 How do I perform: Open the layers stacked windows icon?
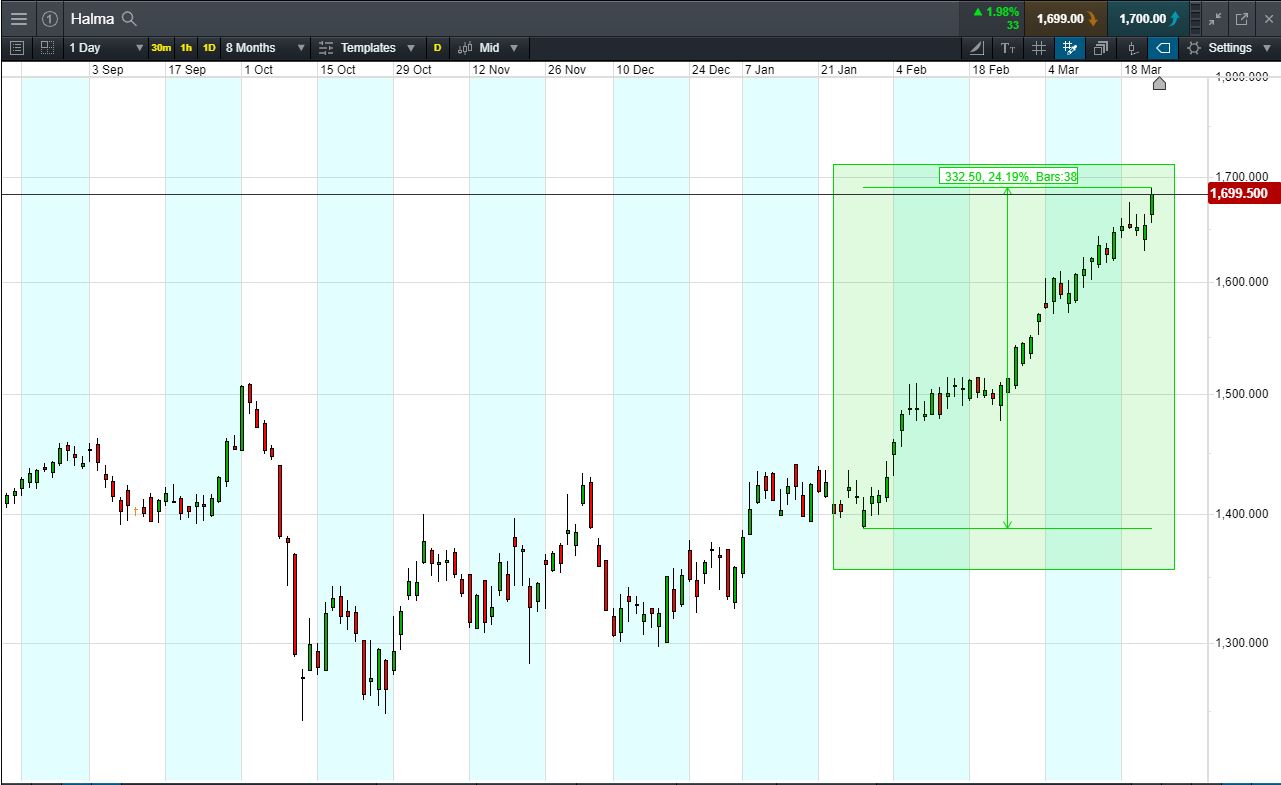[x=1101, y=48]
